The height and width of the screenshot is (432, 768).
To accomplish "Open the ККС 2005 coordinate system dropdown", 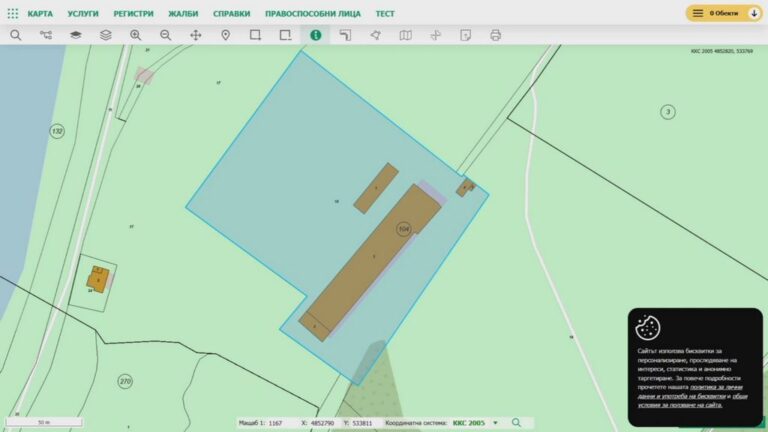I will (x=475, y=423).
